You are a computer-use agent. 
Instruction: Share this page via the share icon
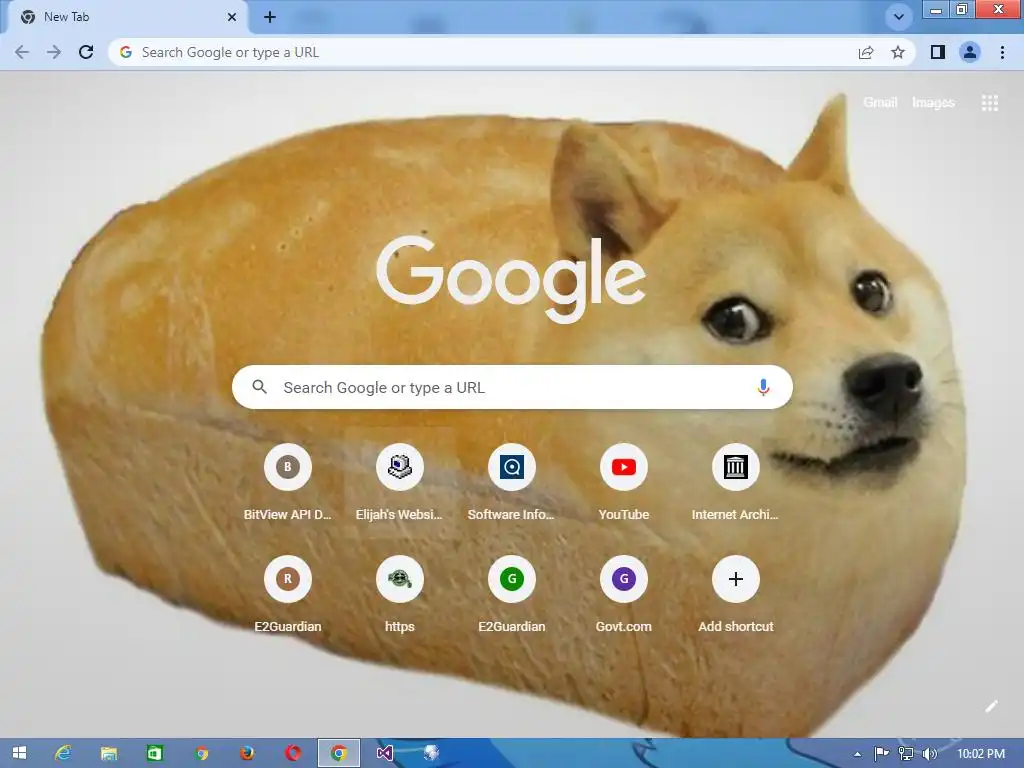[866, 52]
